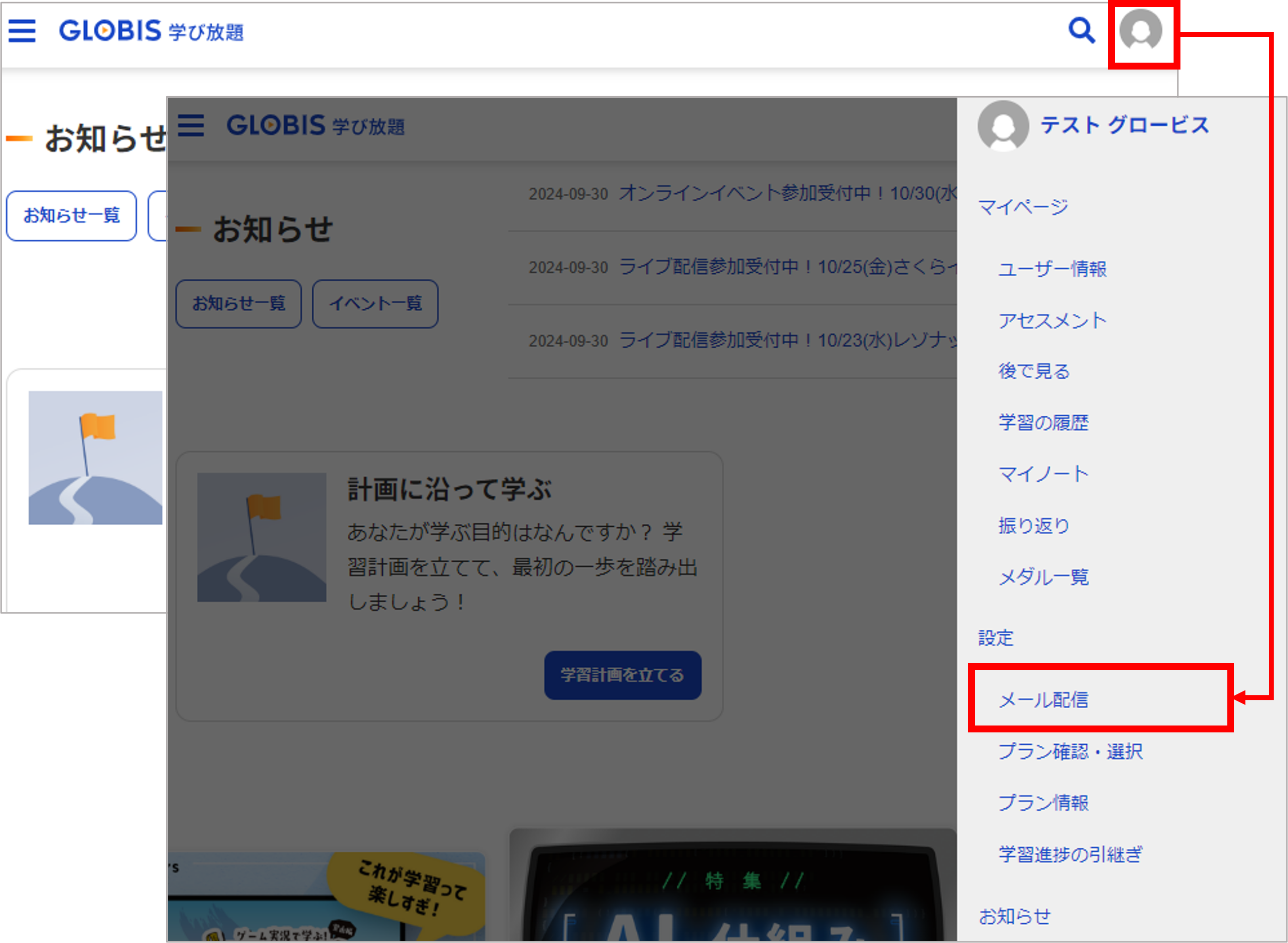This screenshot has height=943, width=1288.
Task: Open オンラインイベント参加受付中 10/30 news link
Action: pyautogui.click(x=788, y=193)
